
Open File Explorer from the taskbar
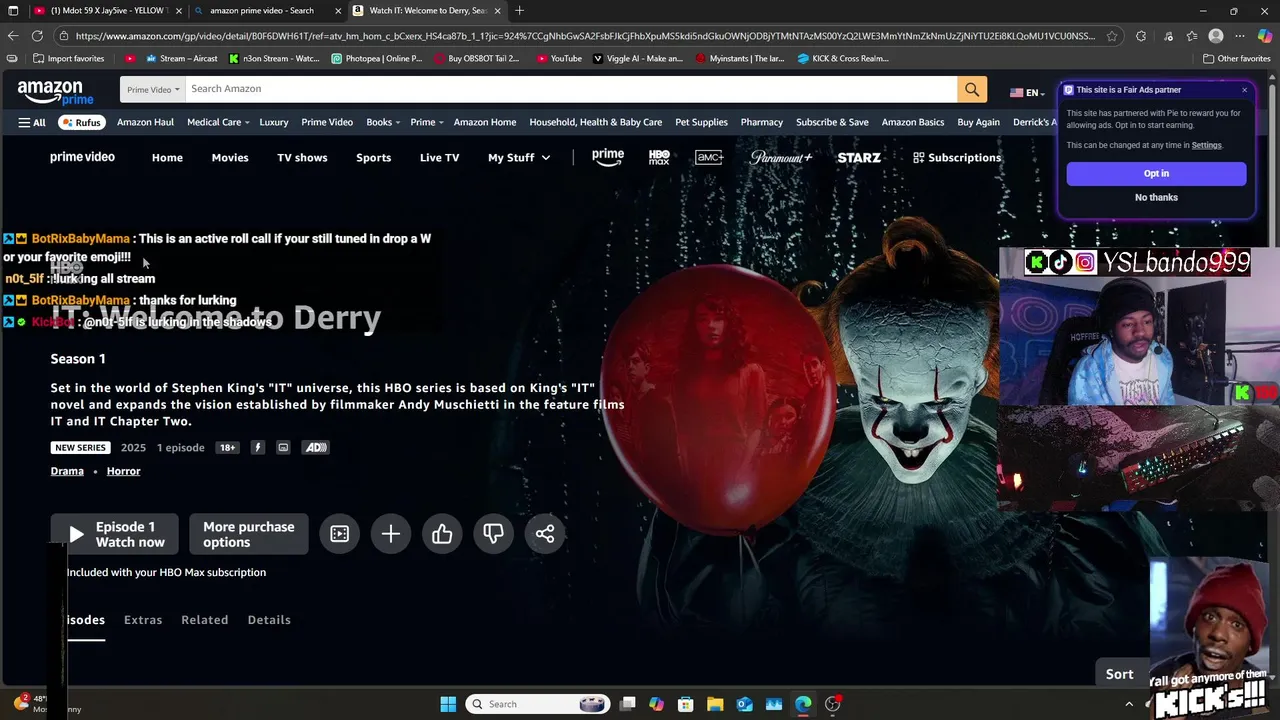715,704
